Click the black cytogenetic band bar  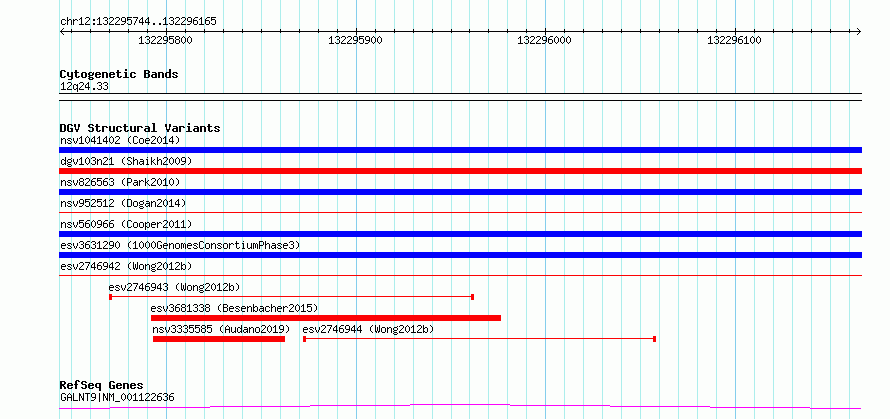coord(460,97)
